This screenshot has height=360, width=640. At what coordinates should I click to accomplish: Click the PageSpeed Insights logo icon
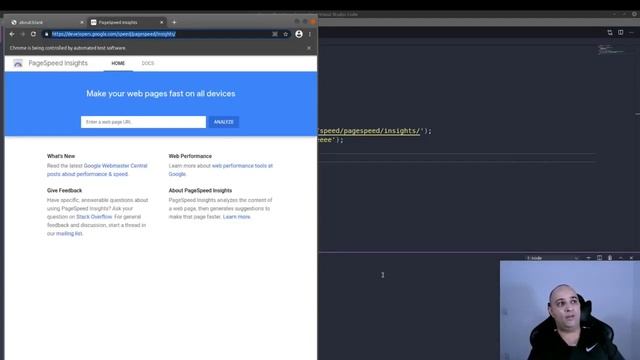18,63
